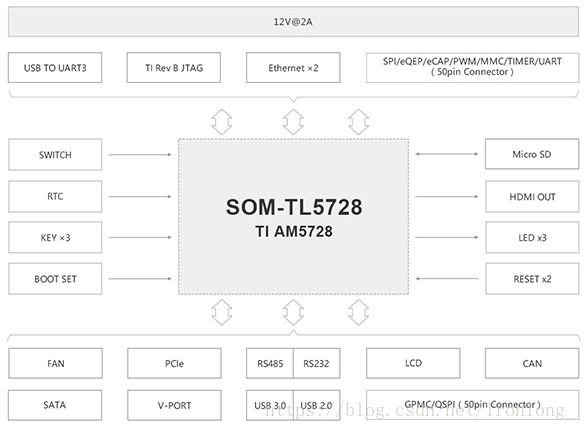The height and width of the screenshot is (430, 586).
Task: Select the LCD block
Action: [413, 364]
